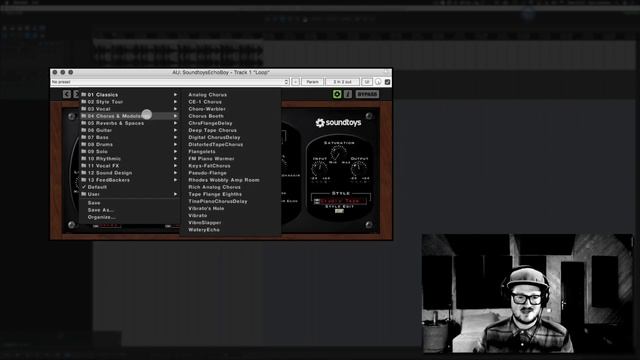Click the wet/dry knob in the plugin header

coord(378,82)
